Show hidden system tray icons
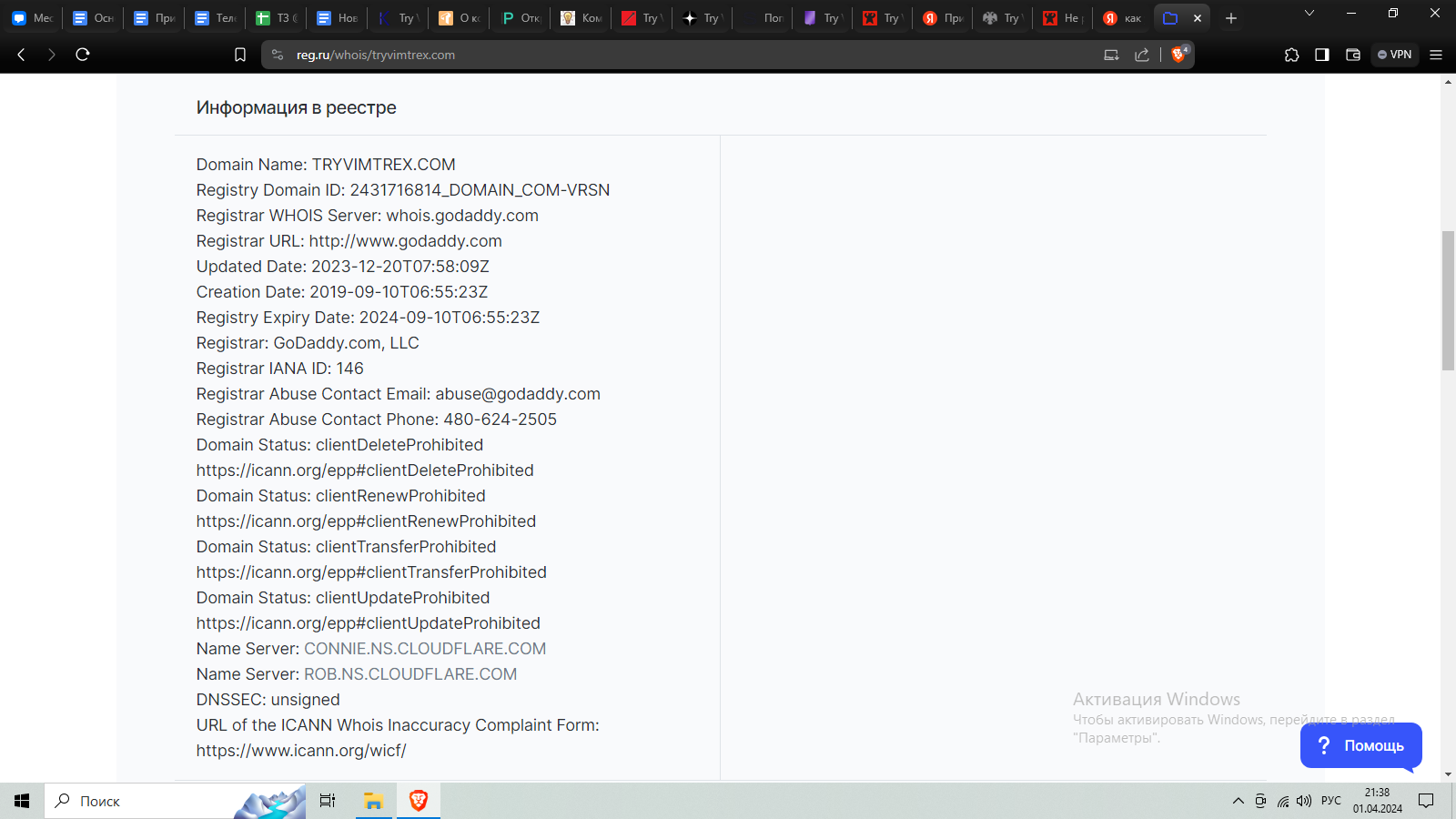The height and width of the screenshot is (819, 1456). pyautogui.click(x=1239, y=801)
